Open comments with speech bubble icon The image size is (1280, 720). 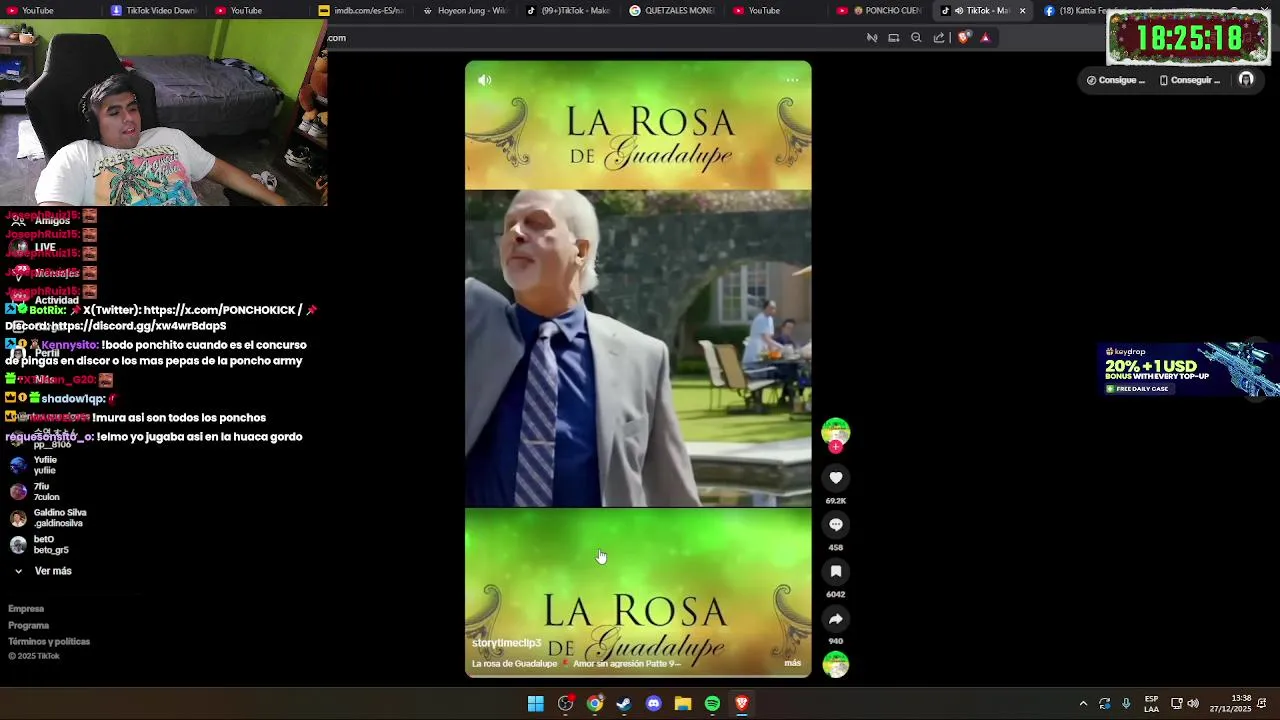[836, 525]
